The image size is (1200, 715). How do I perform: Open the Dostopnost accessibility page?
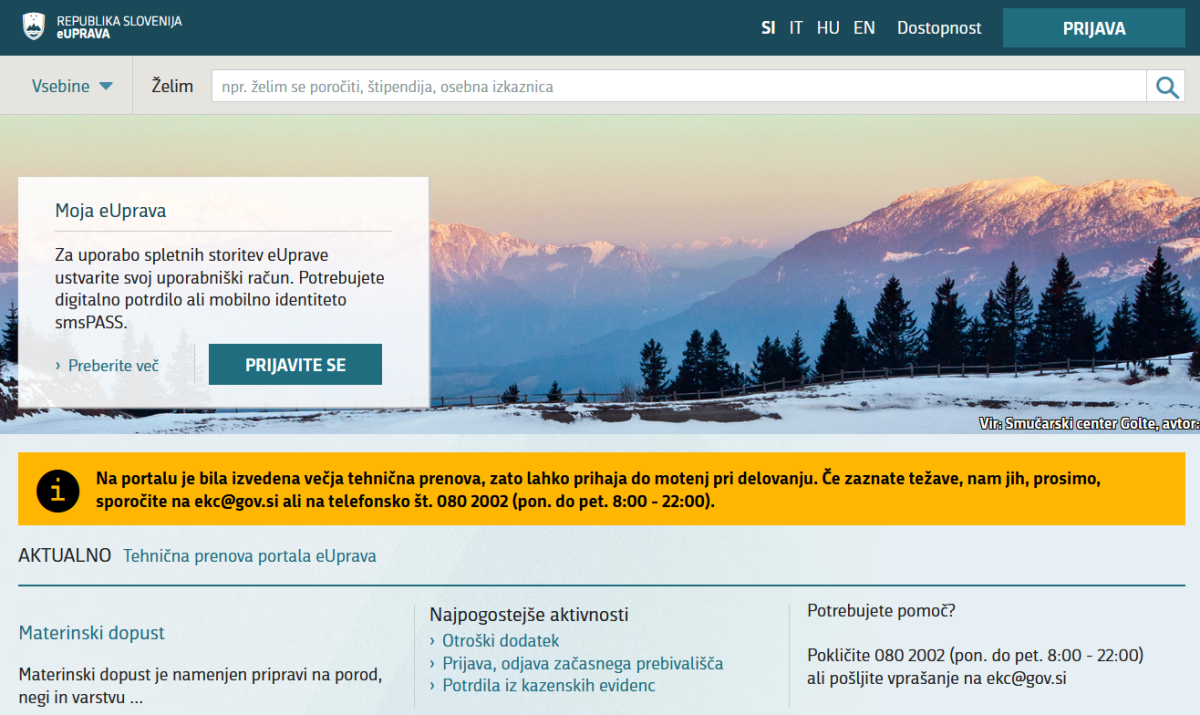tap(939, 28)
